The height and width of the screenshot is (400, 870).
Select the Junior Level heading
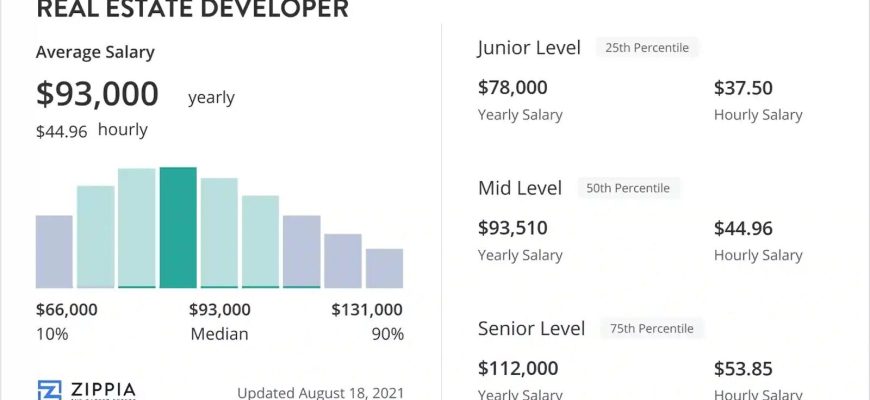pos(529,48)
